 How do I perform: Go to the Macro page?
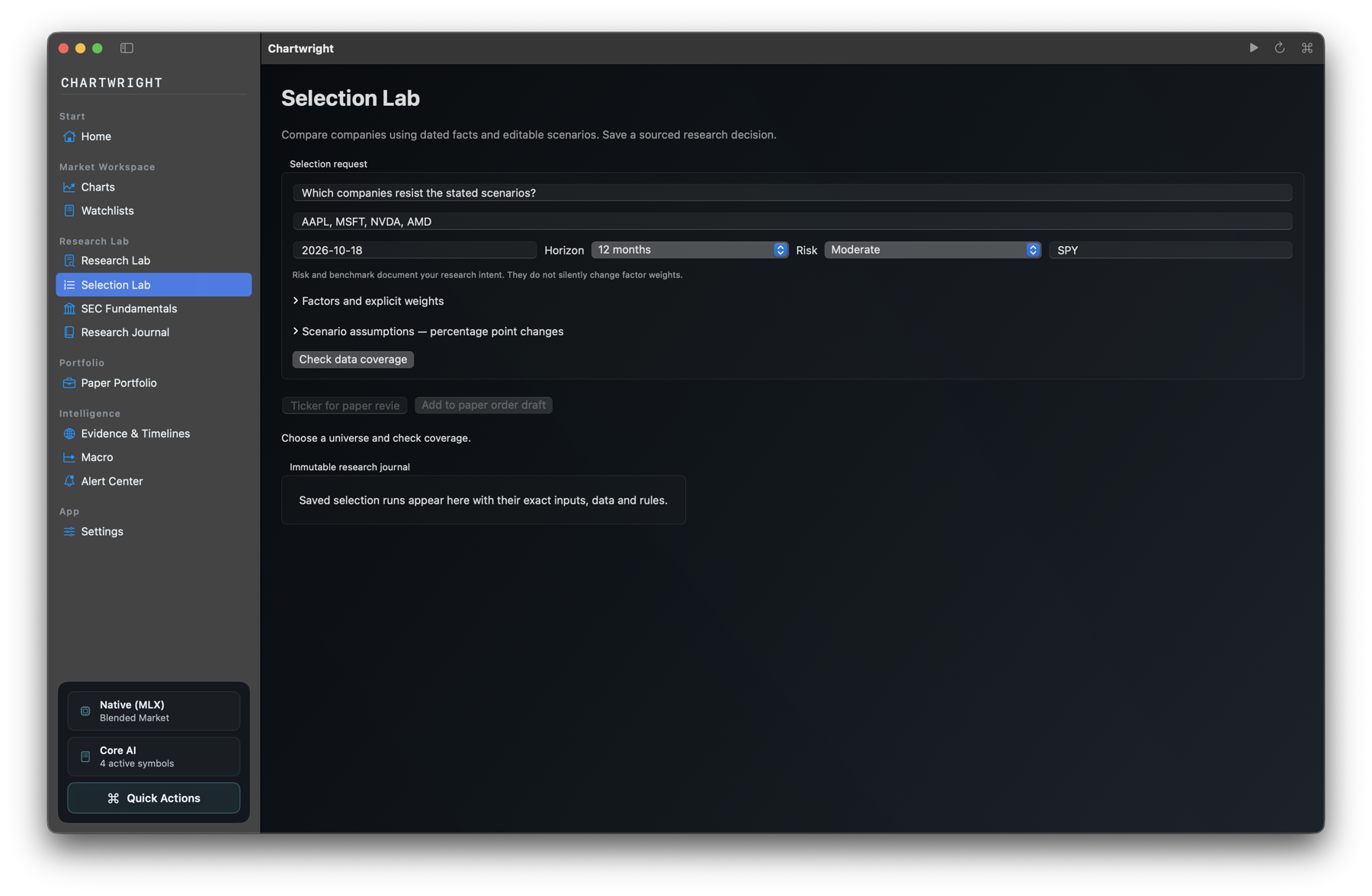(x=154, y=457)
